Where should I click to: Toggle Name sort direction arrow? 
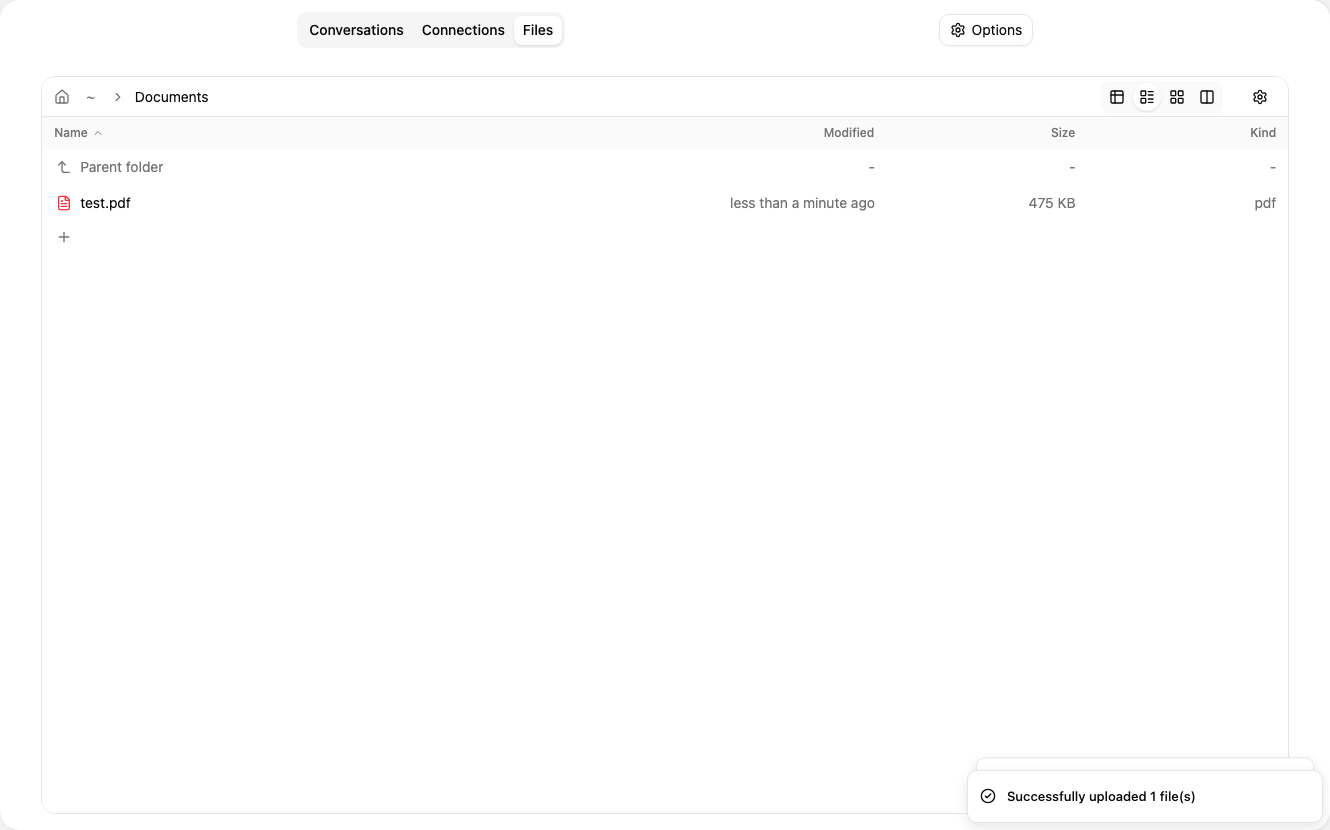tap(98, 133)
